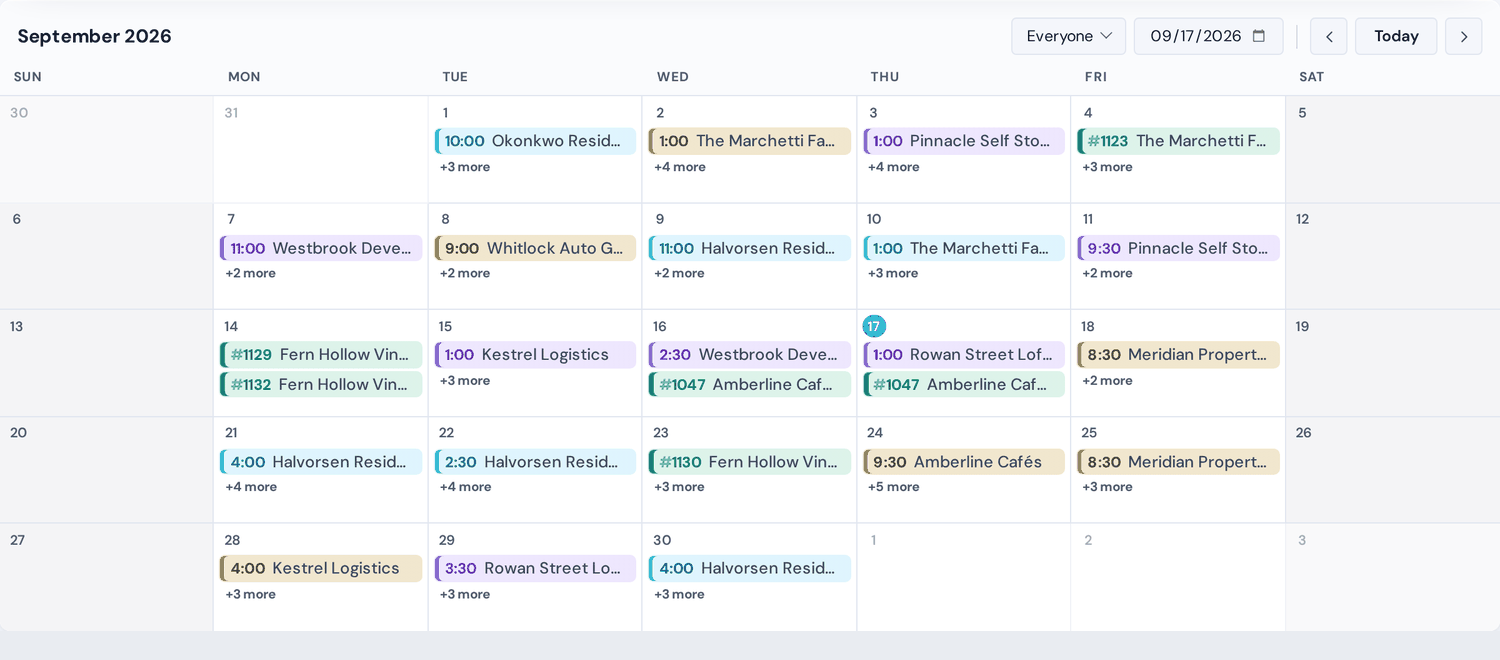Show +3 more on September 28
1500x660 pixels.
tap(250, 594)
